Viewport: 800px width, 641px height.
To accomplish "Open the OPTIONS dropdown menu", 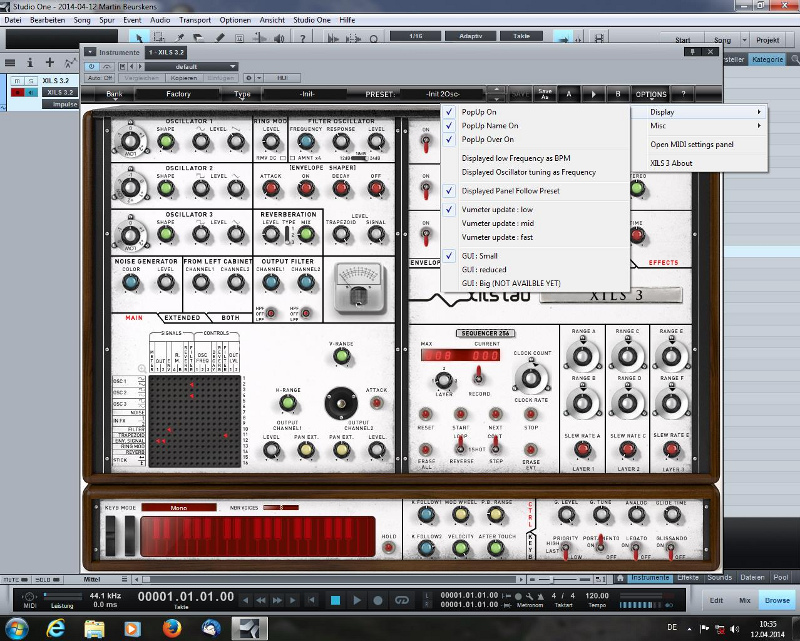I will 651,94.
